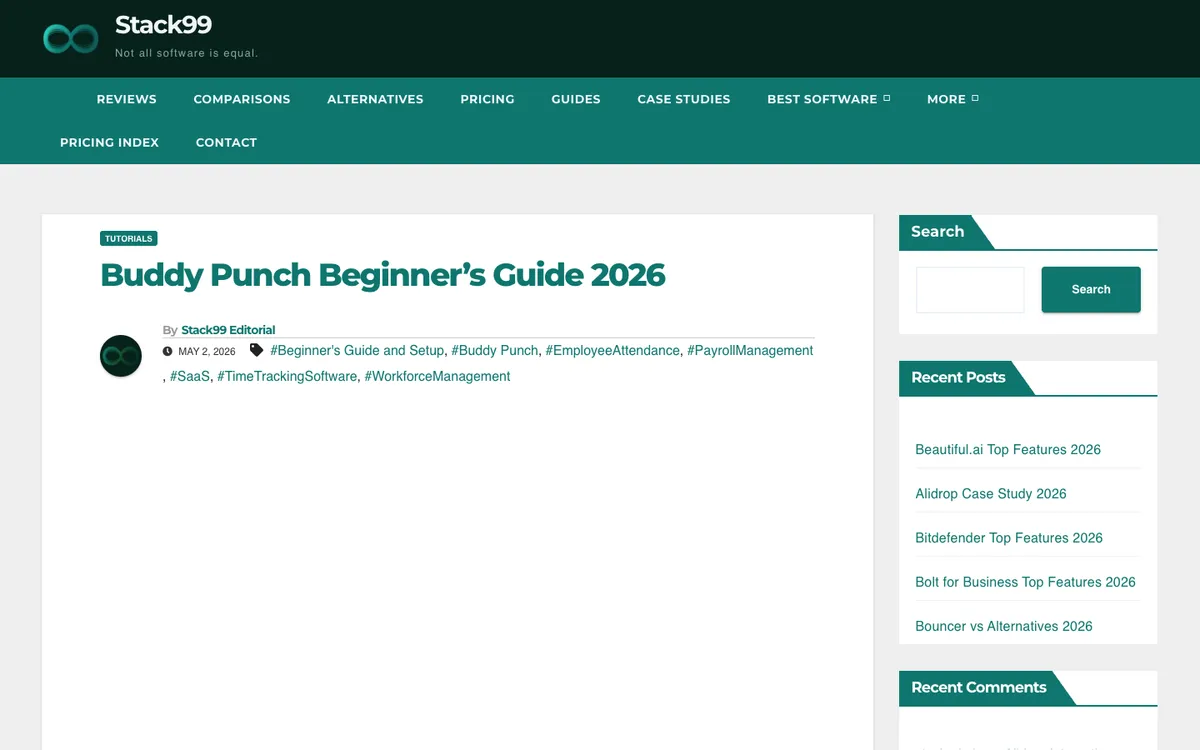The width and height of the screenshot is (1200, 750).
Task: Go to the Alternatives section
Action: tap(375, 99)
